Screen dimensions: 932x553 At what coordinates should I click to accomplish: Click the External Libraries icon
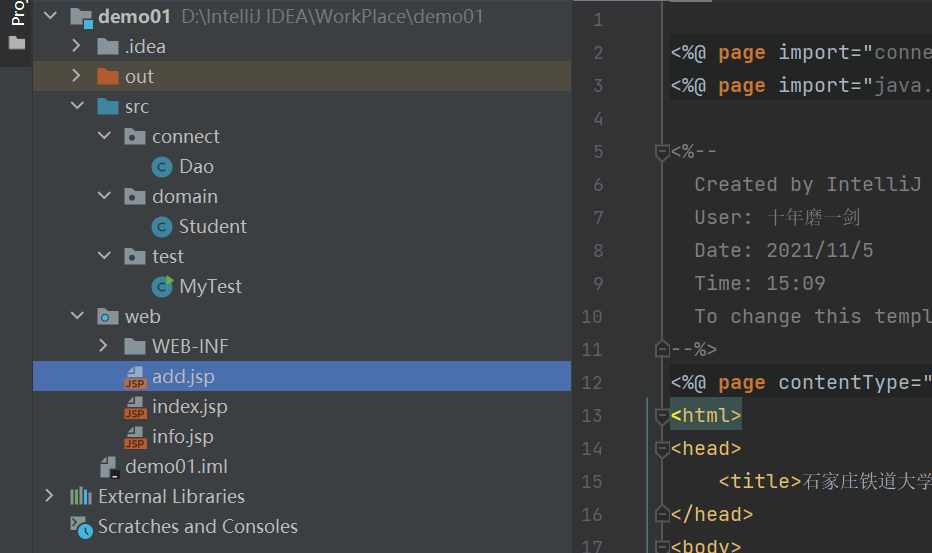81,497
